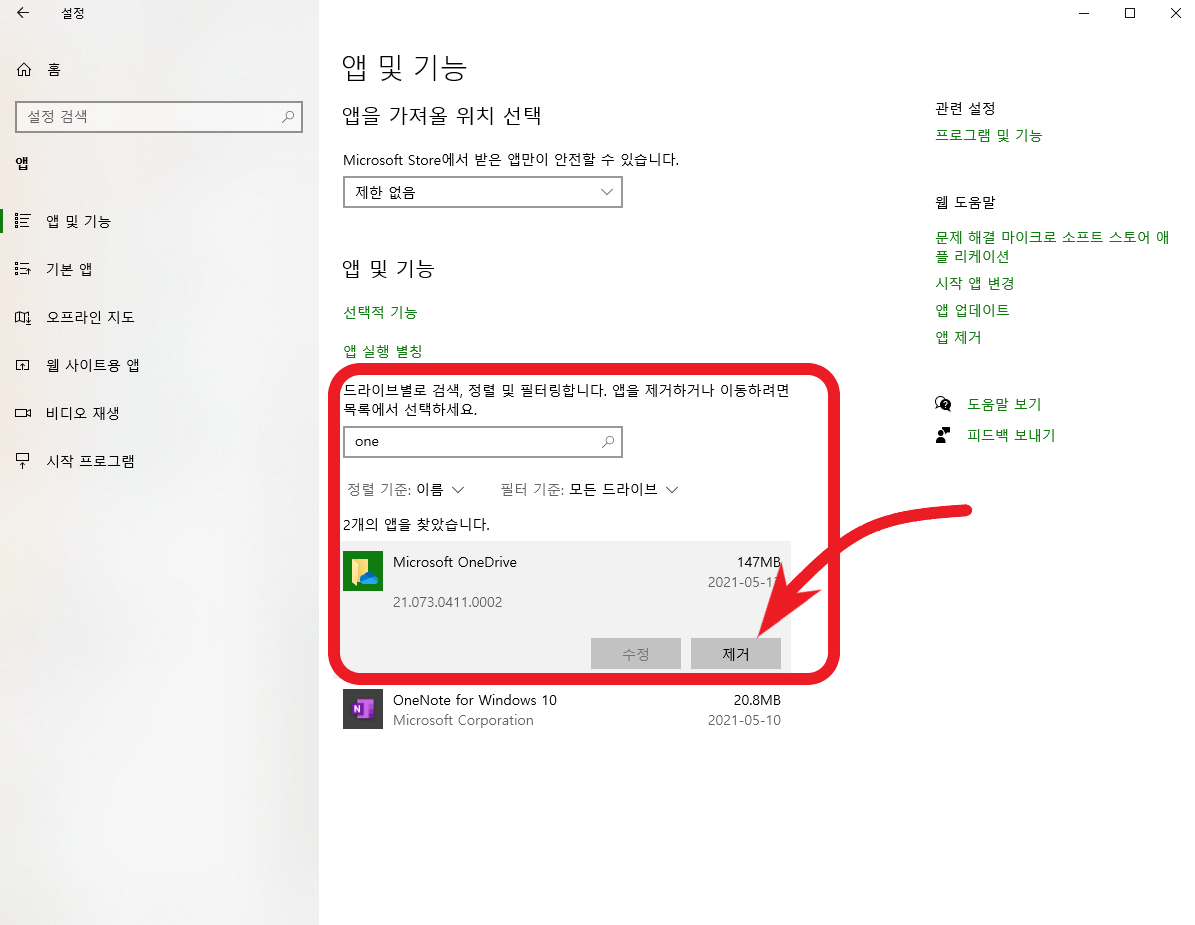Screen dimensions: 1195x925
Task: Click the 도움말 보기 link
Action: click(x=1004, y=404)
